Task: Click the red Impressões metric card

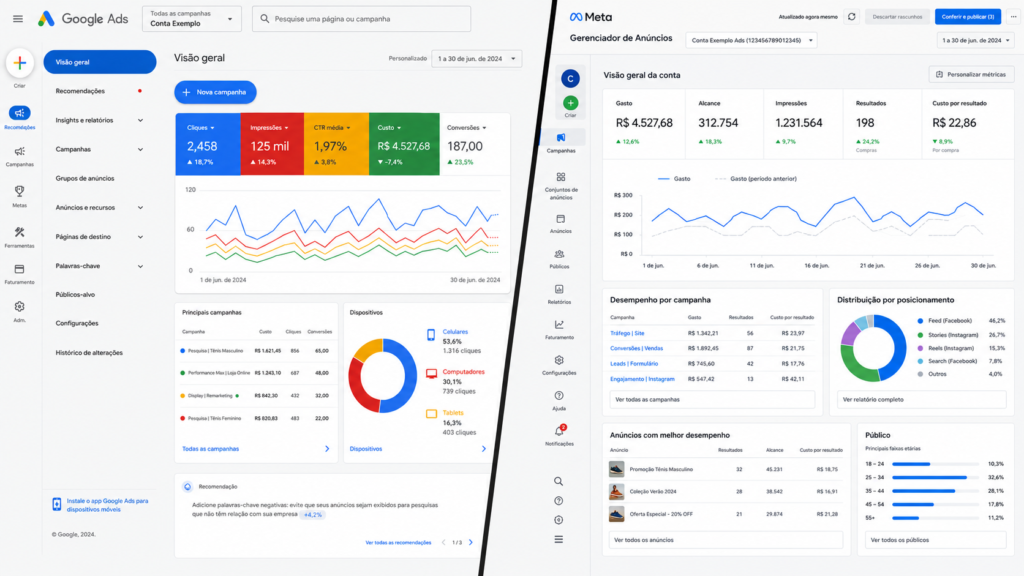Action: pos(272,144)
